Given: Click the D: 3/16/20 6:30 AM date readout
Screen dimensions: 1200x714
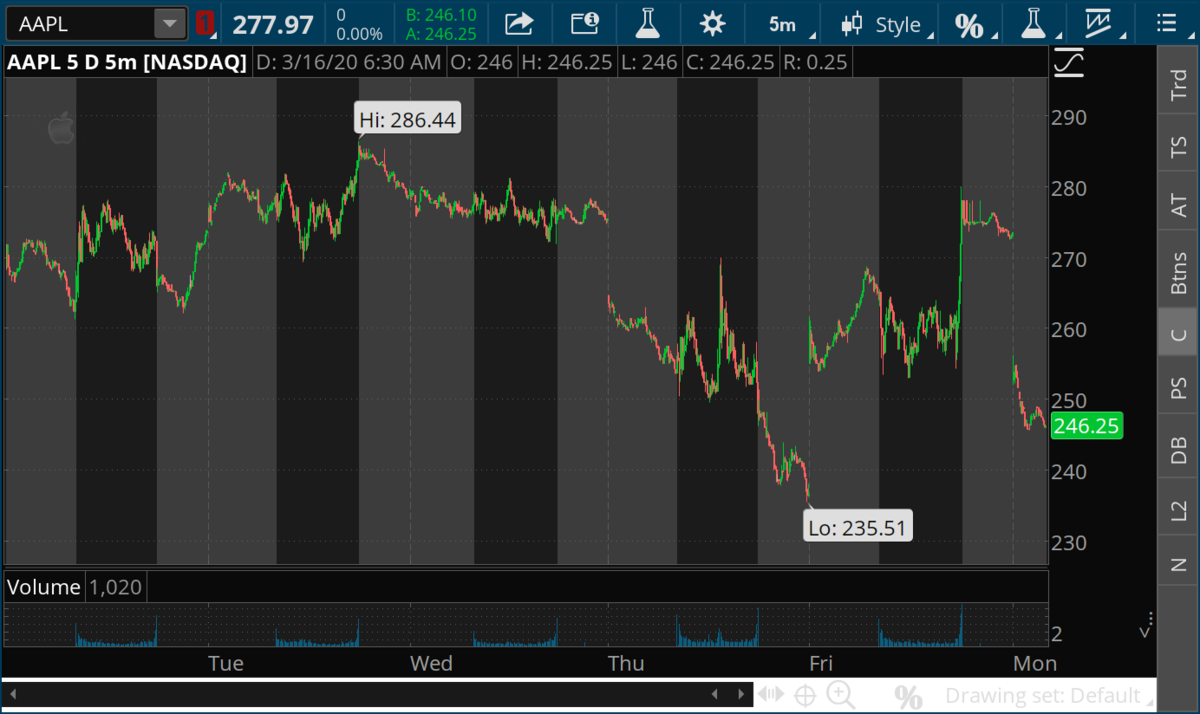Looking at the screenshot, I should coord(349,62).
